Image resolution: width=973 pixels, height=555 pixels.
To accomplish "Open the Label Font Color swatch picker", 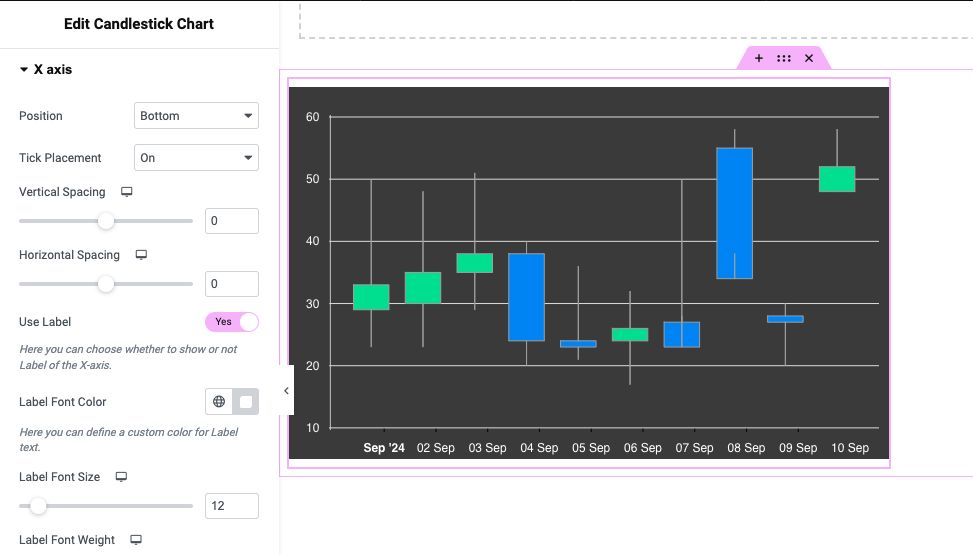I will 246,402.
